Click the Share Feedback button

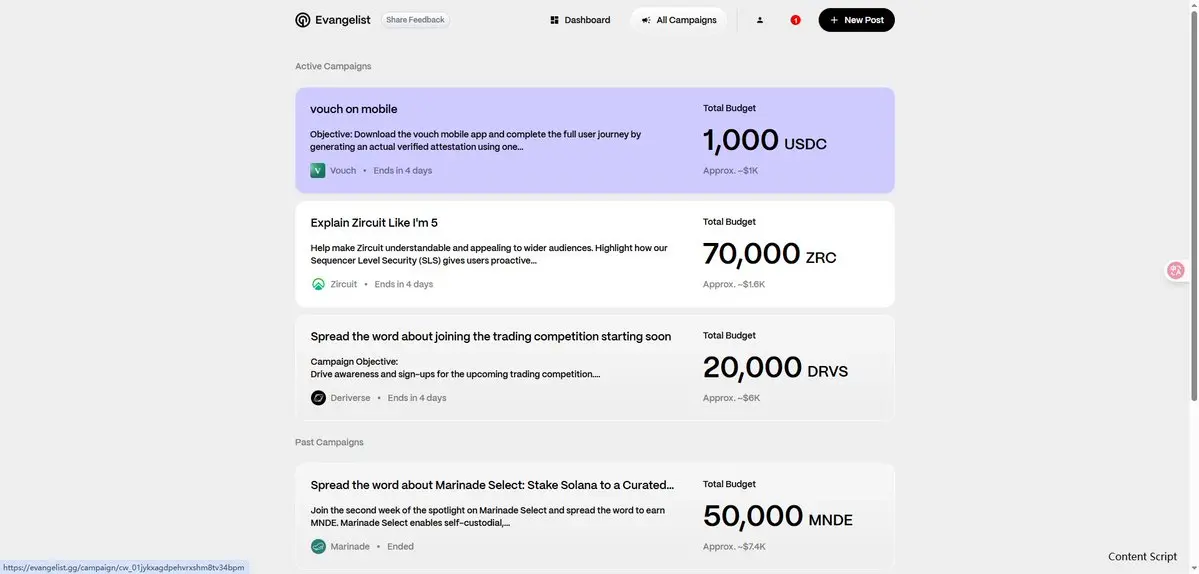click(415, 20)
